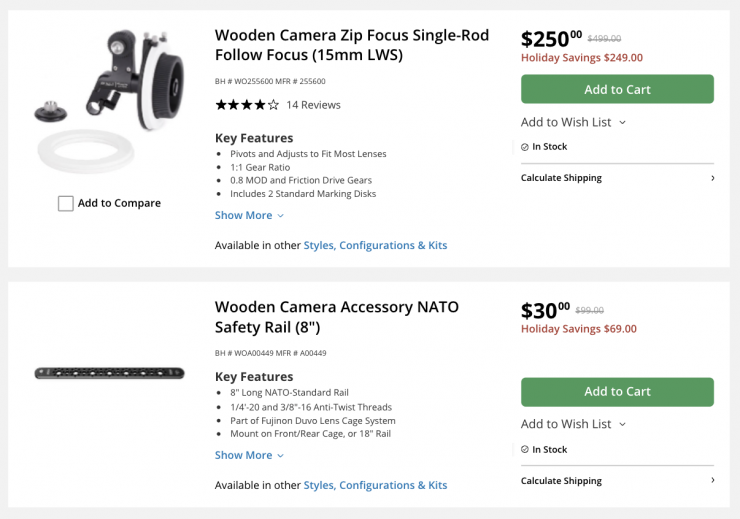The height and width of the screenshot is (519, 740).
Task: Click the Calculate Shipping arrow for NATO Rail
Action: (x=712, y=481)
